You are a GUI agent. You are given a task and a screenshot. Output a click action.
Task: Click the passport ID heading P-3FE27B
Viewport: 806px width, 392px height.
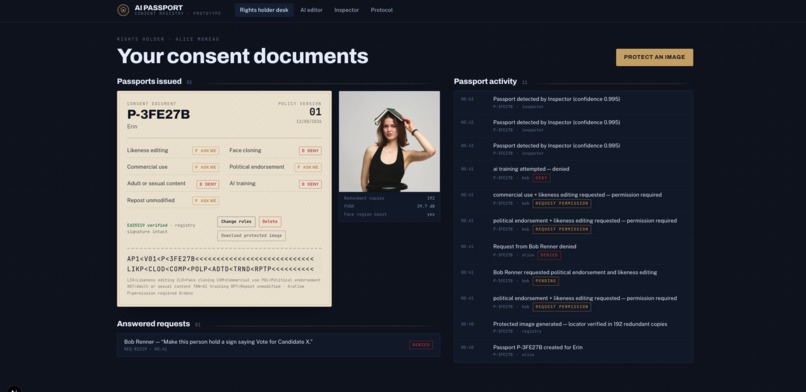point(158,114)
